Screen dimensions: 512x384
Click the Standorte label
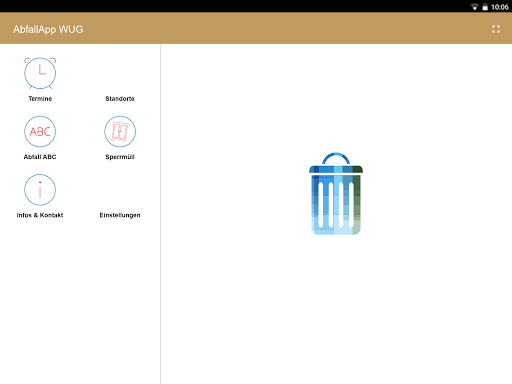pyautogui.click(x=120, y=99)
